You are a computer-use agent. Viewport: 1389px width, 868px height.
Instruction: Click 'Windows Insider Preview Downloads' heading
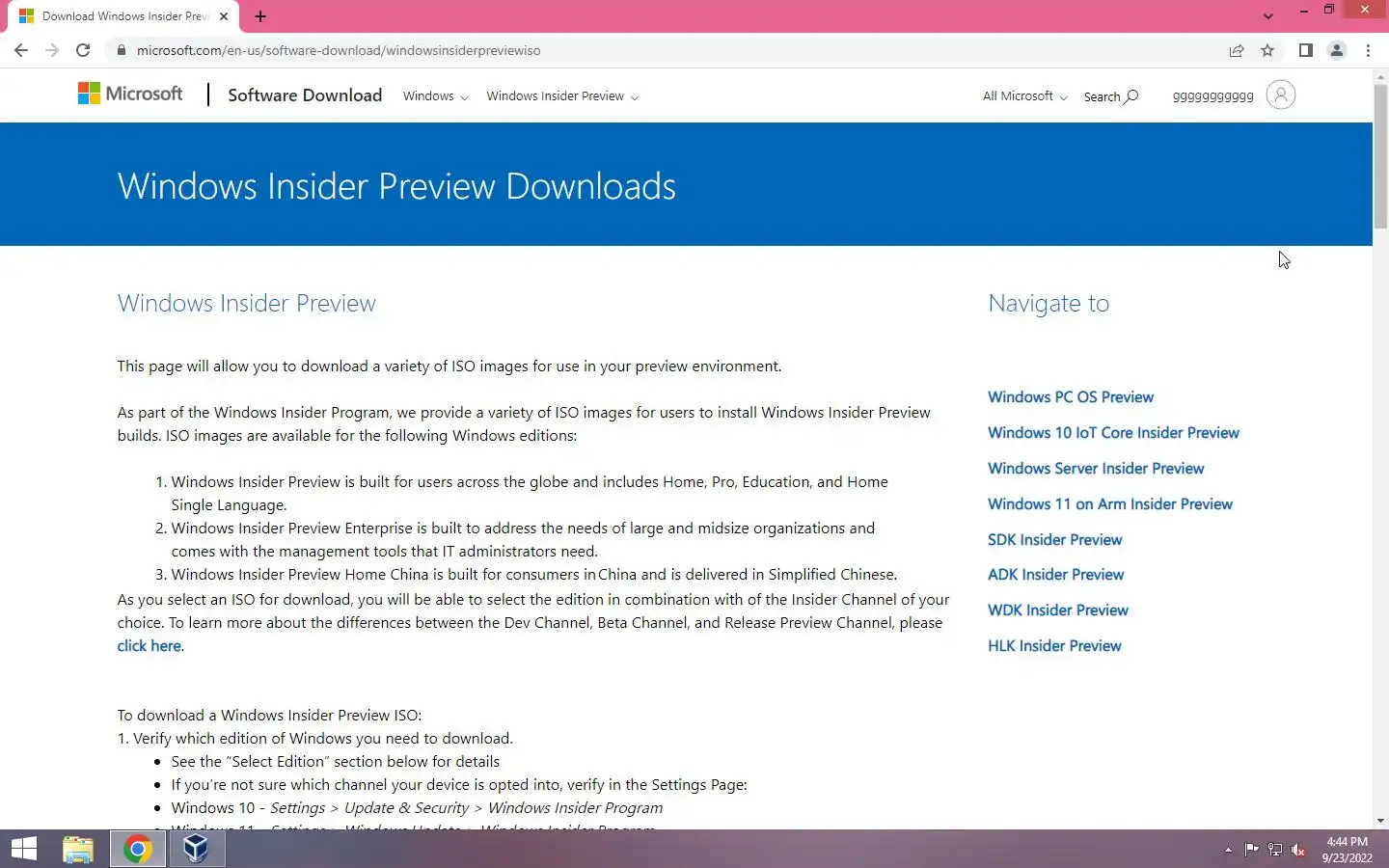396,186
